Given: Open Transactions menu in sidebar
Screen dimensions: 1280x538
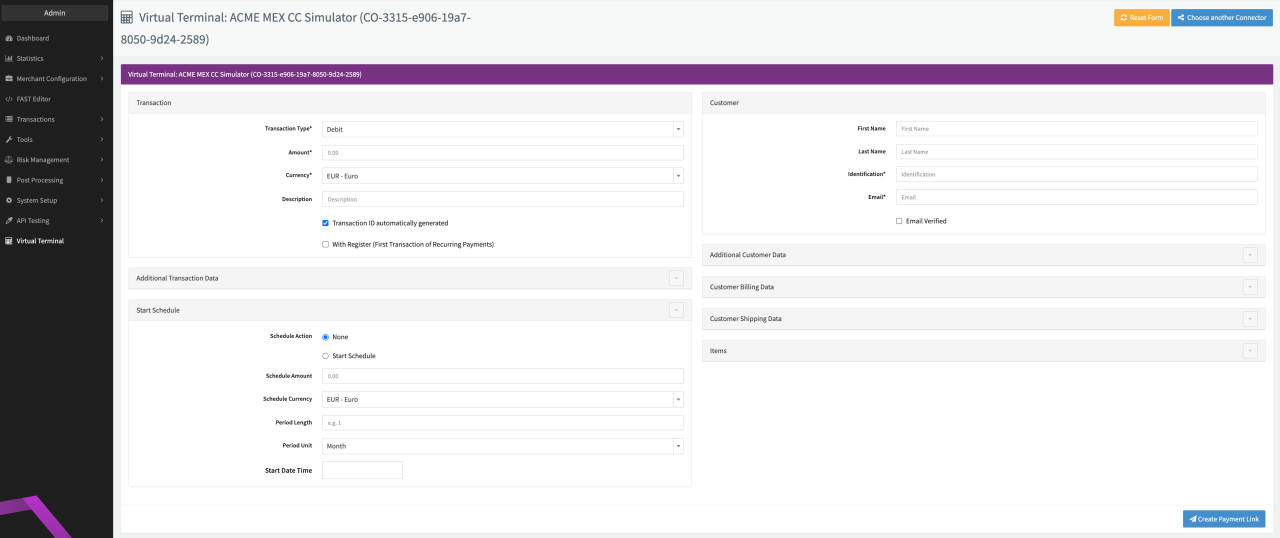Looking at the screenshot, I should [x=36, y=119].
